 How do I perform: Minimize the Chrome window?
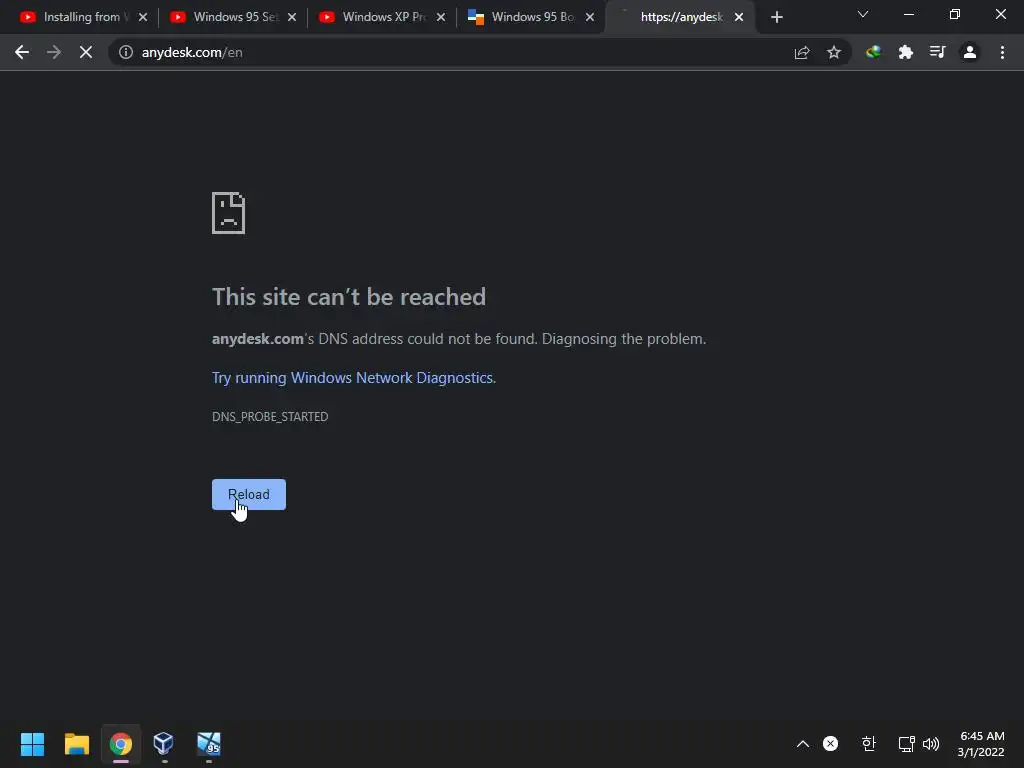tap(908, 14)
